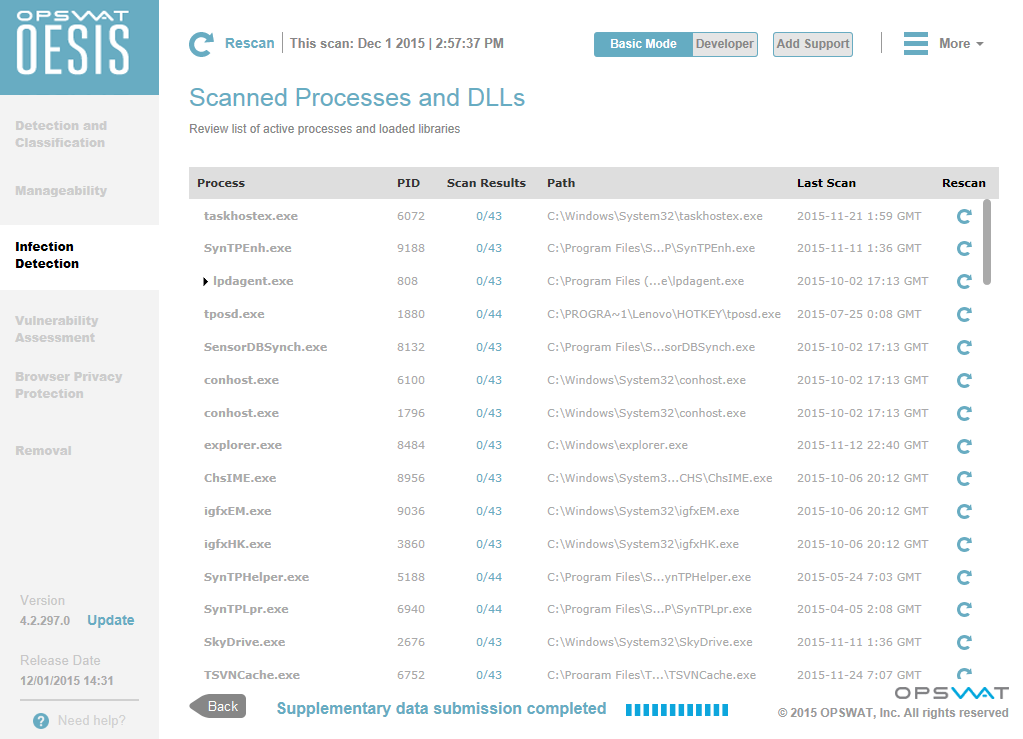Rescan igfxHK.exe using its row icon
Viewport: 1023px width, 739px height.
click(x=964, y=545)
